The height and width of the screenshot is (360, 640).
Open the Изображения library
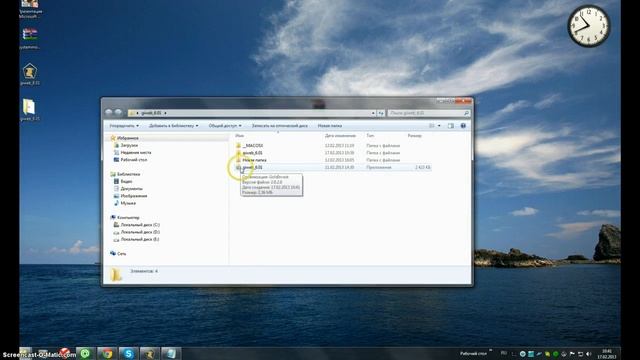click(x=133, y=196)
